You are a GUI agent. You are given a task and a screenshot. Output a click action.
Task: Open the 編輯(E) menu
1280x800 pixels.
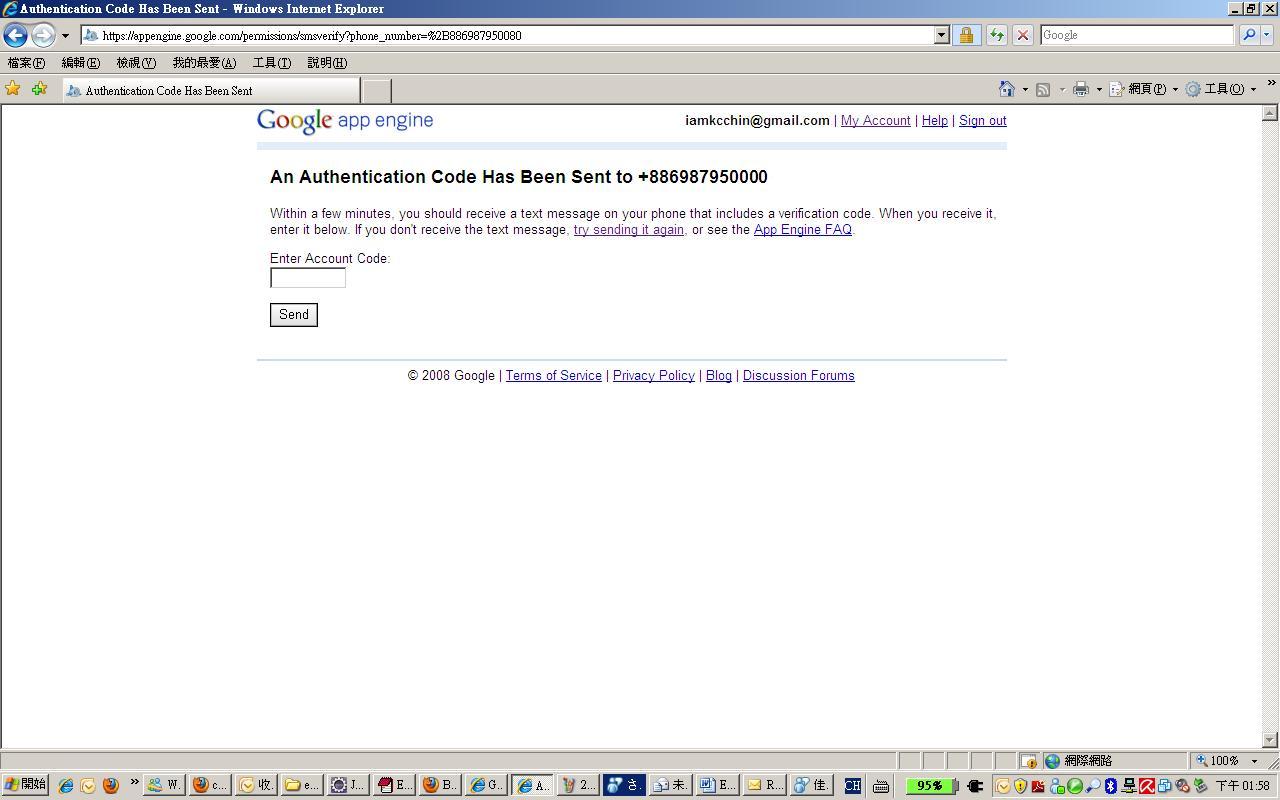(x=81, y=63)
